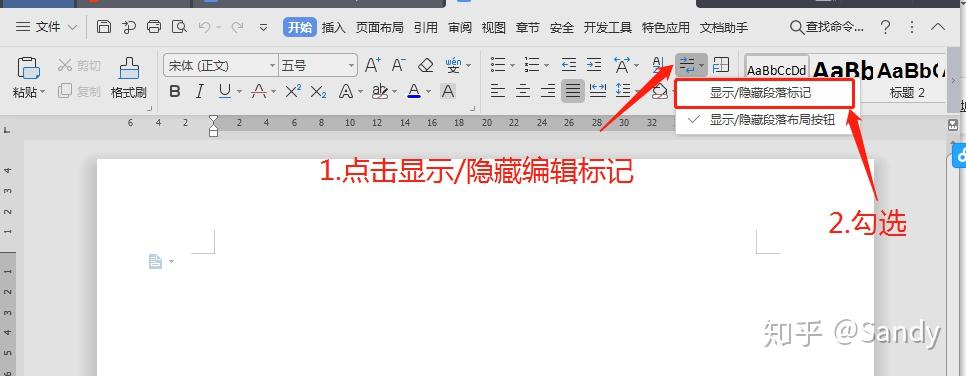Toggle italic formatting
Screen dimensions: 966x376
coord(199,92)
